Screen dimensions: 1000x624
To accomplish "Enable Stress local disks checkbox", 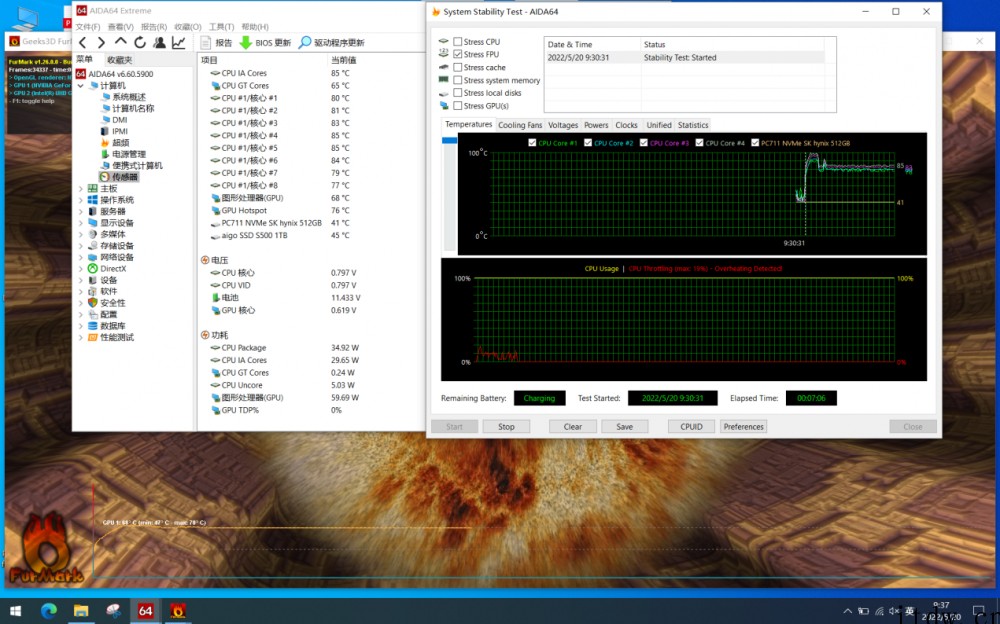I will coord(457,93).
